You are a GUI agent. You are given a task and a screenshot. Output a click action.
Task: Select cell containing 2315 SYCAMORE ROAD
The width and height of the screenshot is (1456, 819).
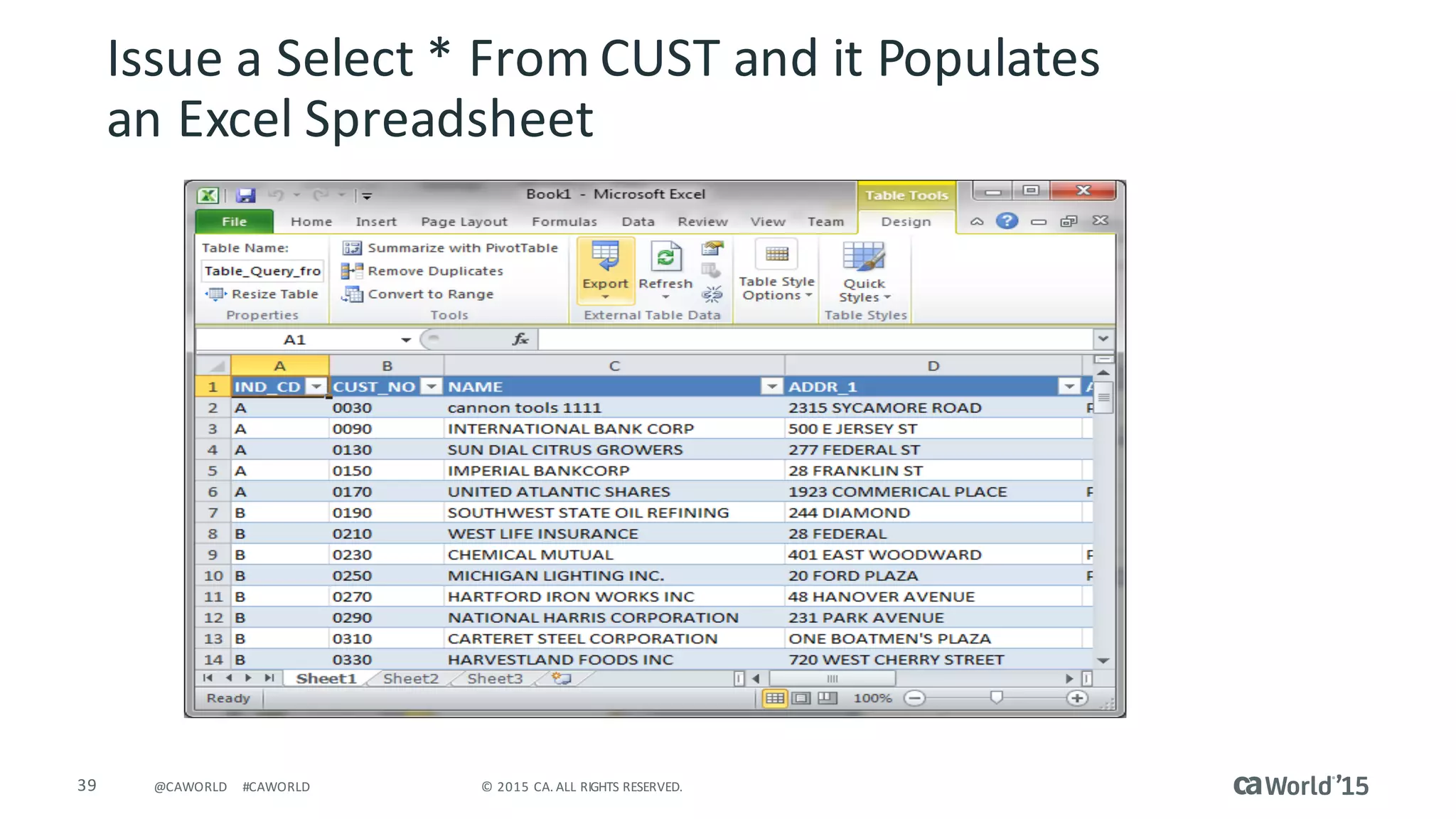tap(933, 407)
